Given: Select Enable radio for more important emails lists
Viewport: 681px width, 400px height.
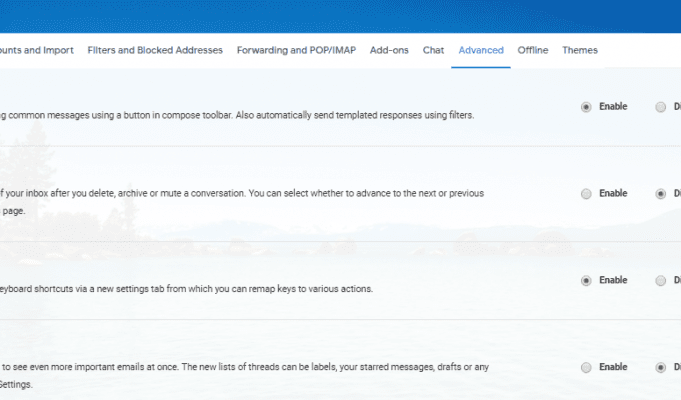Looking at the screenshot, I should [x=586, y=367].
